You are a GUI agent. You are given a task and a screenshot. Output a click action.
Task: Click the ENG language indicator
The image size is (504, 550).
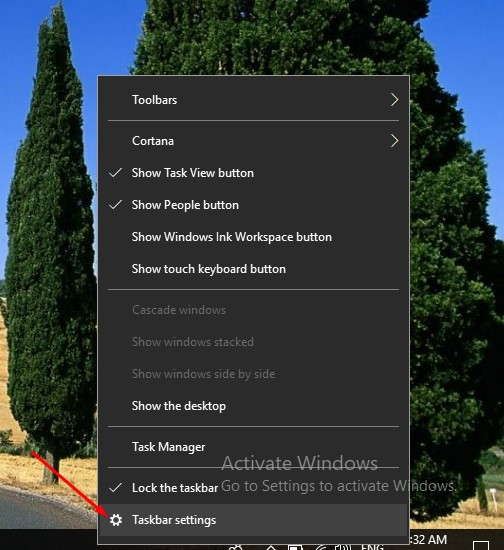[372, 546]
